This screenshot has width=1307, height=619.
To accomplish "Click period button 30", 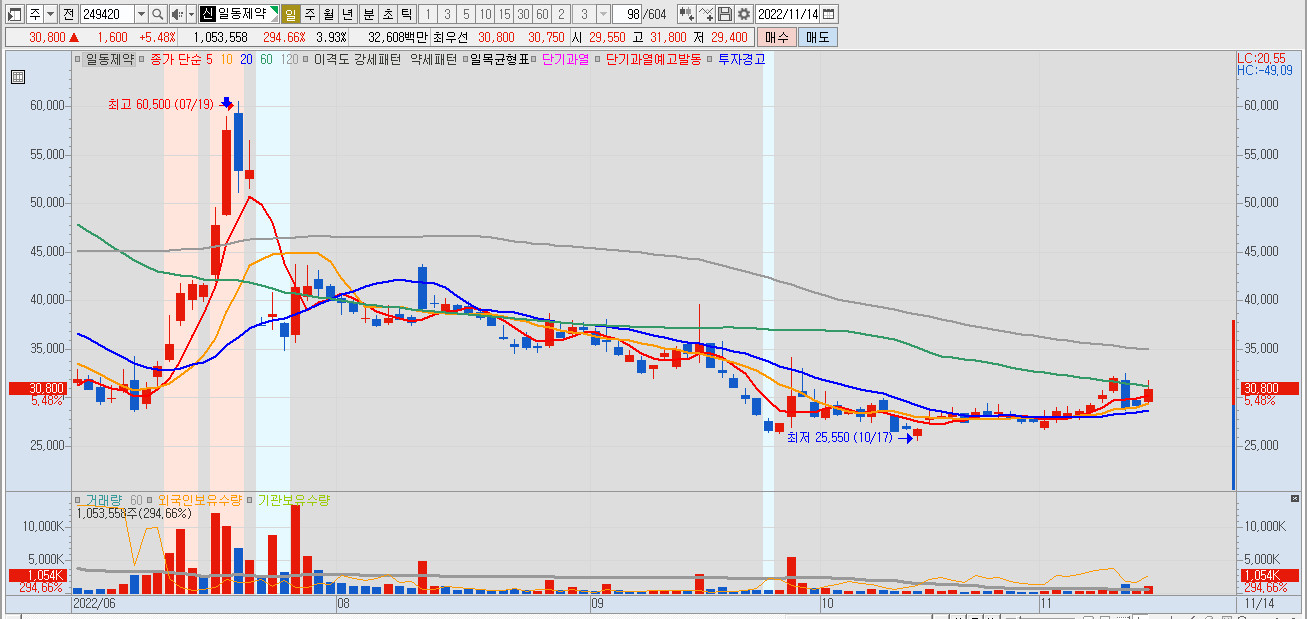I will click(x=523, y=14).
